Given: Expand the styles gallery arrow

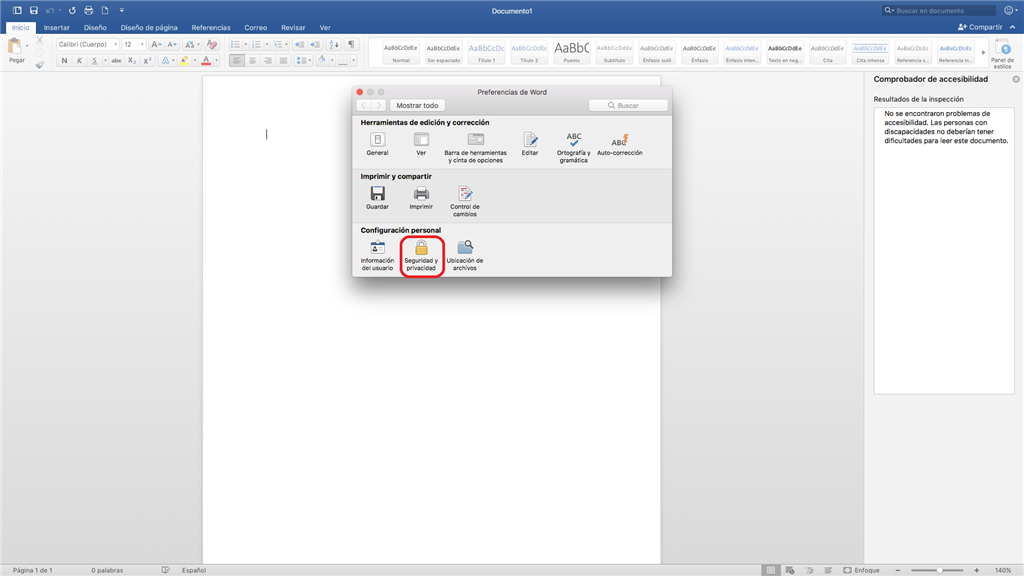Looking at the screenshot, I should pos(983,52).
